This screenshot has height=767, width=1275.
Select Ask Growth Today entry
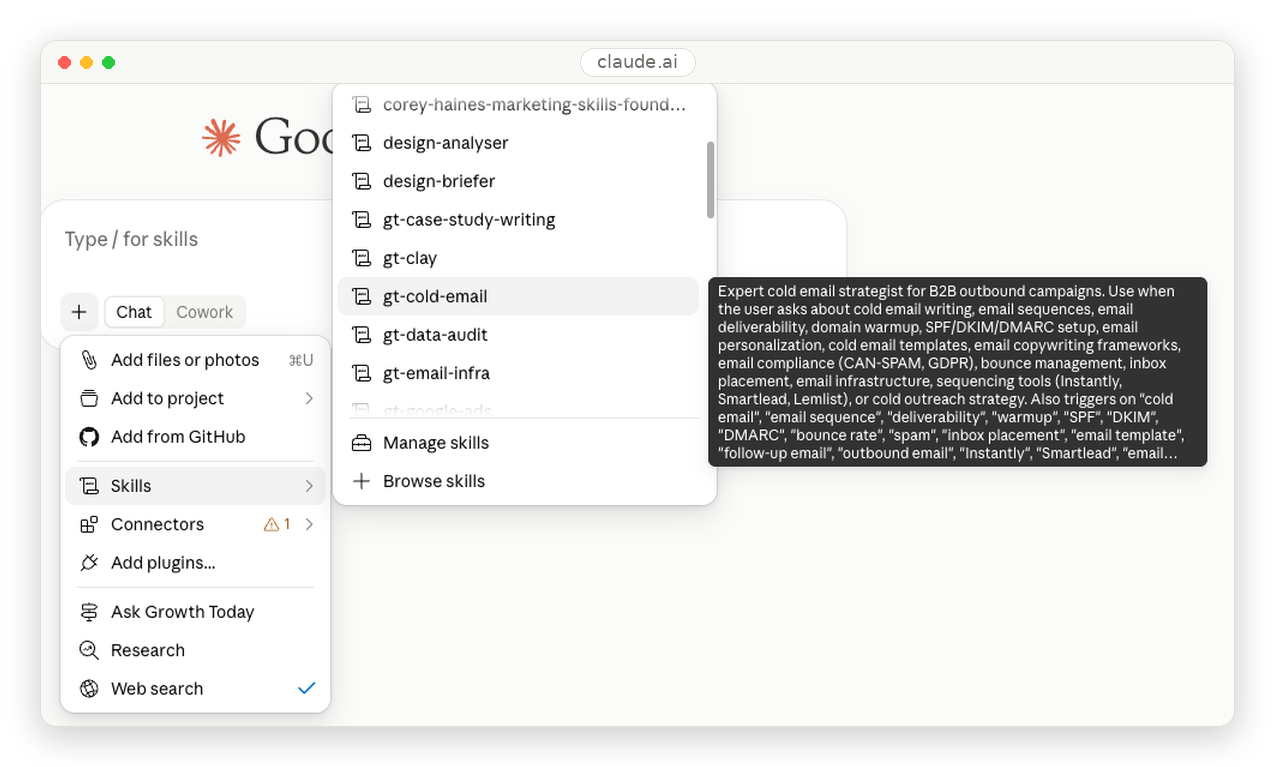(195, 612)
